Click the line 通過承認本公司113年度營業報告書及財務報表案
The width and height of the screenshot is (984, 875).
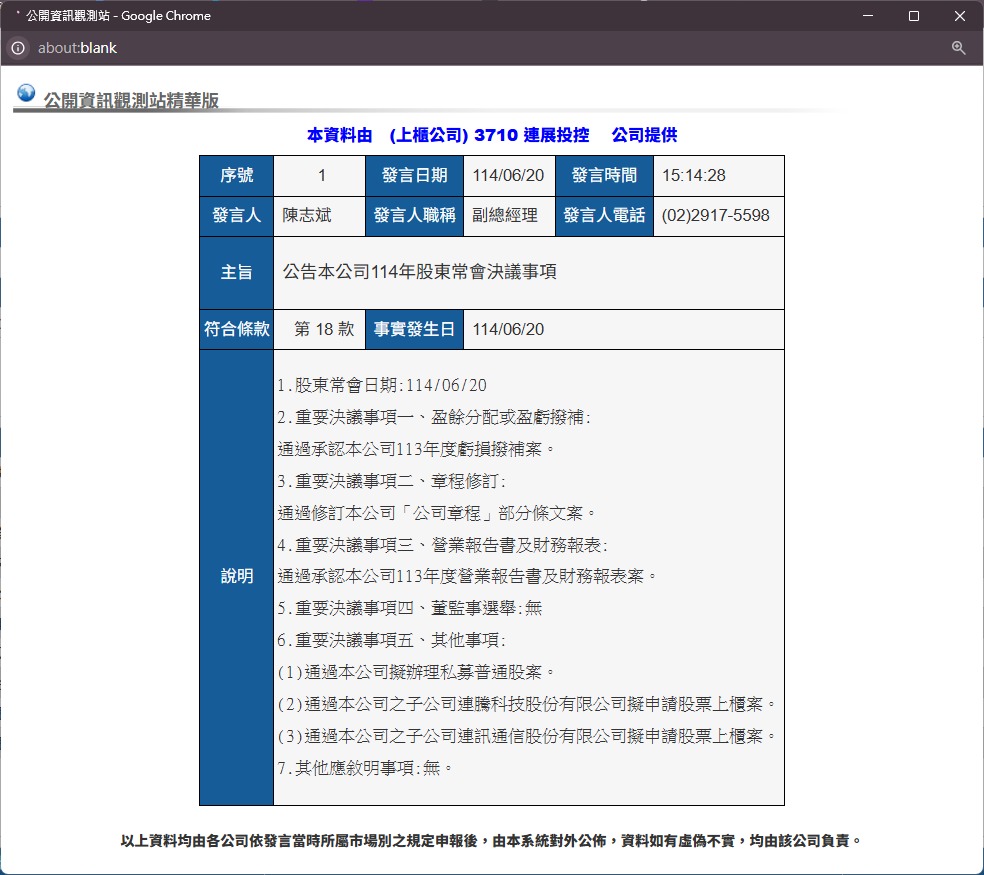[x=467, y=576]
